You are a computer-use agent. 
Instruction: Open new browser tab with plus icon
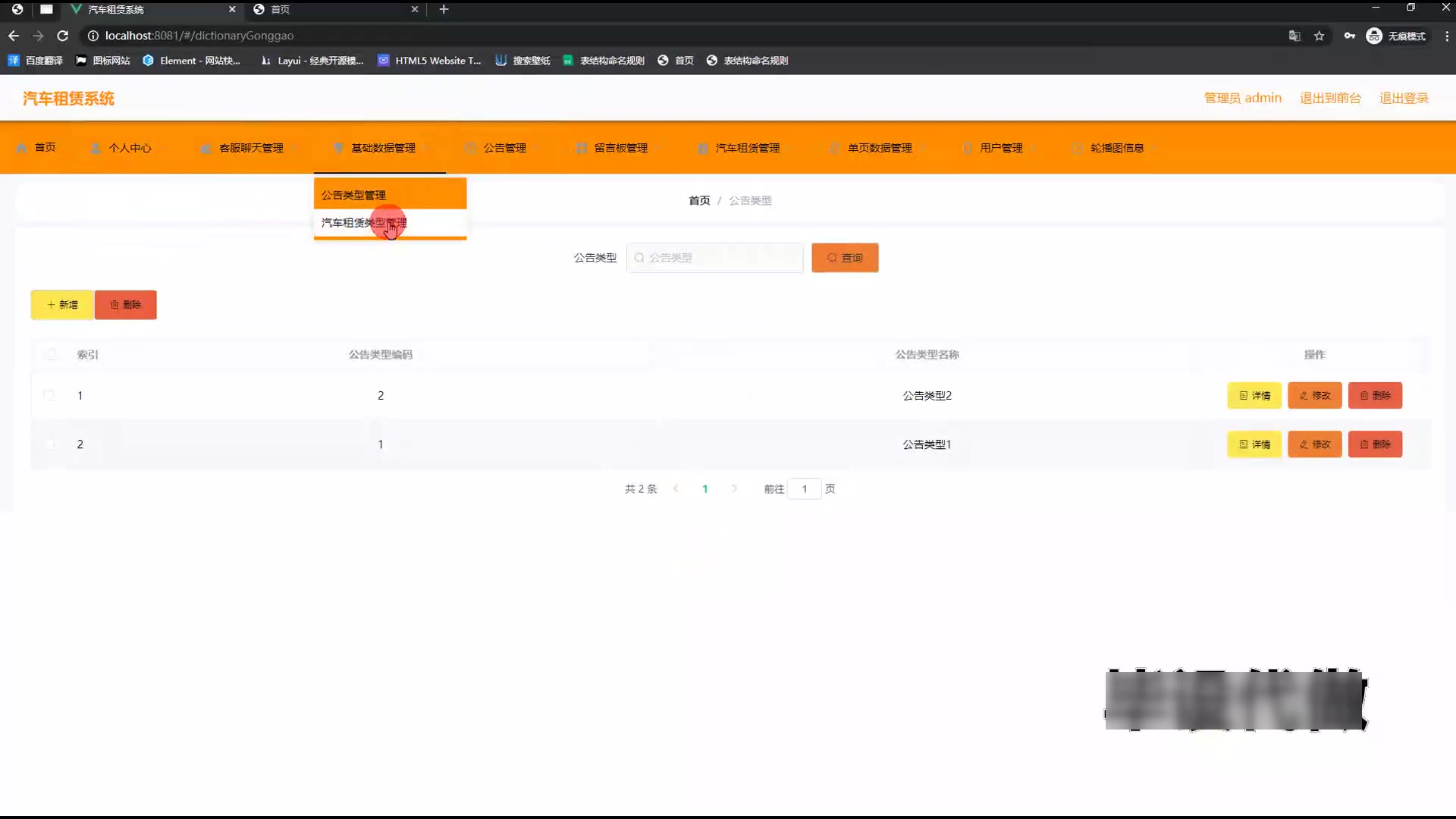[x=444, y=9]
